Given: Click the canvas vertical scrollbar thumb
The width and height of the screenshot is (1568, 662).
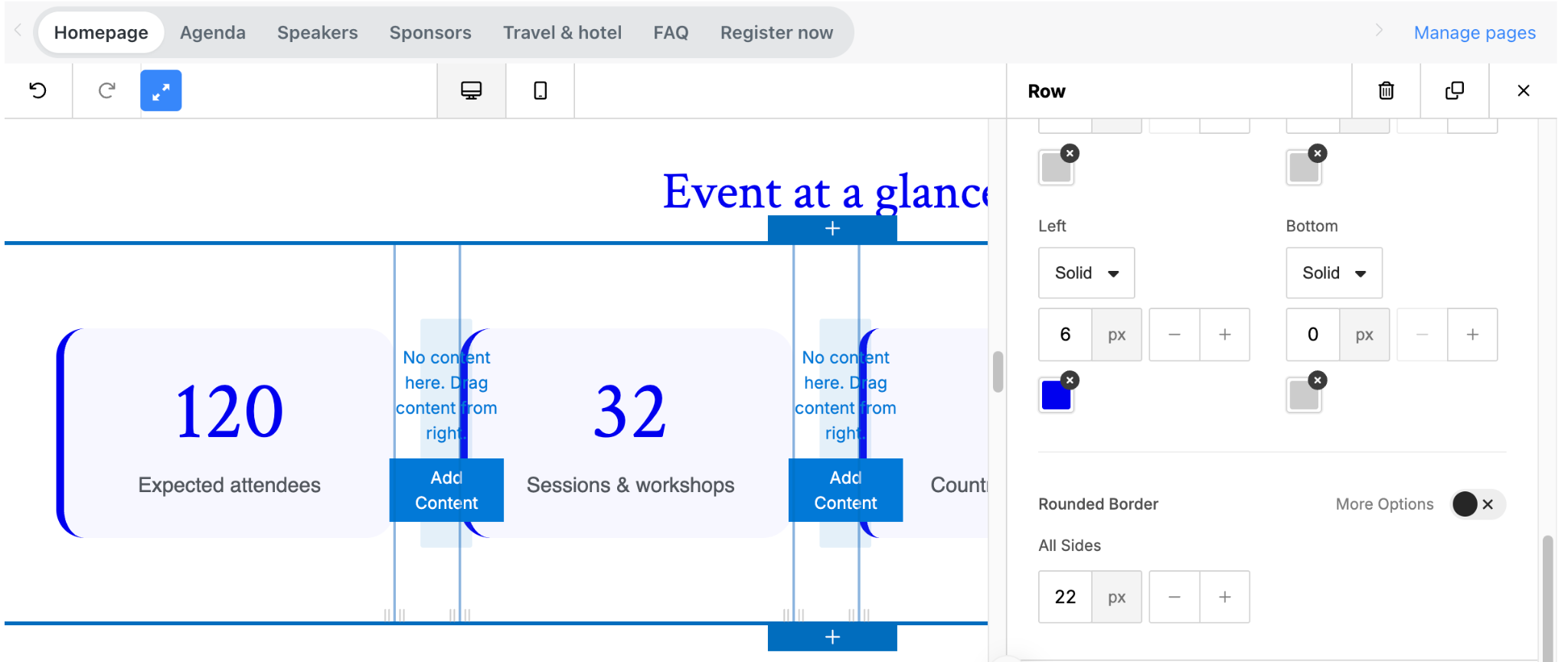Looking at the screenshot, I should [x=998, y=372].
